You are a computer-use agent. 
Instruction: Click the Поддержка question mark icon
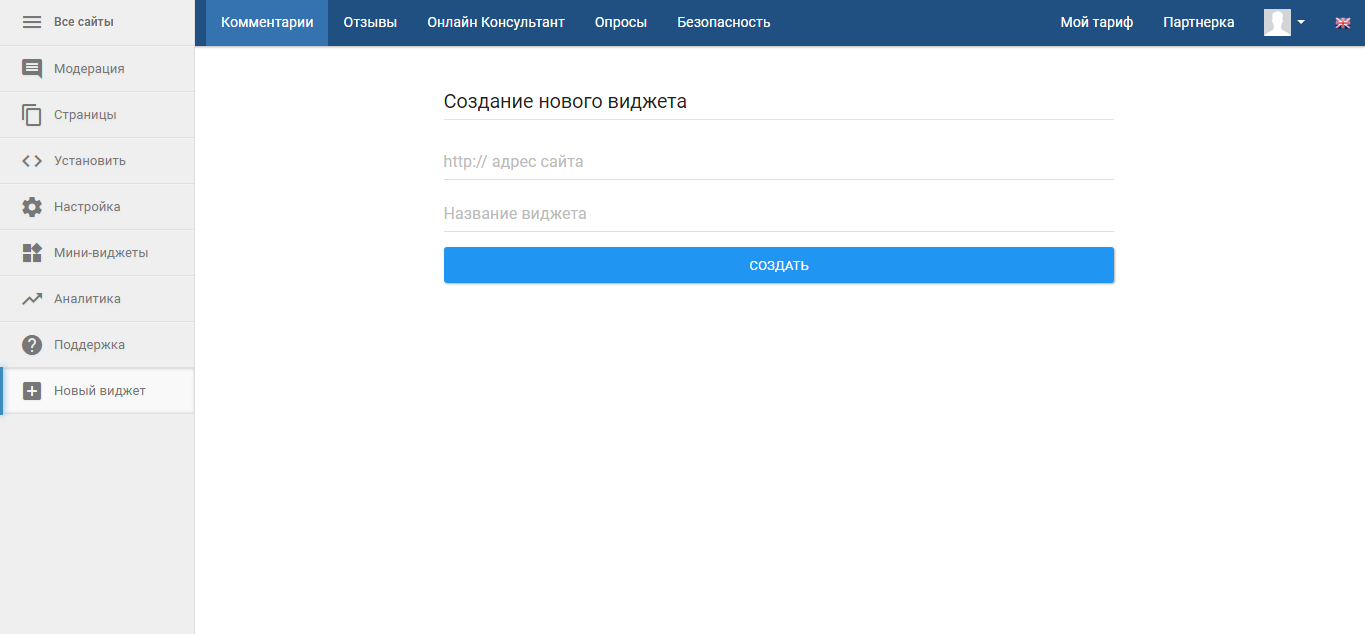coord(31,344)
